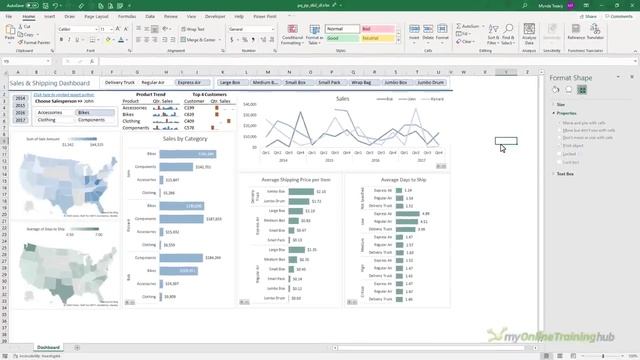Viewport: 640px width, 360px height.
Task: Open the Formulas tab
Action: (x=127, y=16)
